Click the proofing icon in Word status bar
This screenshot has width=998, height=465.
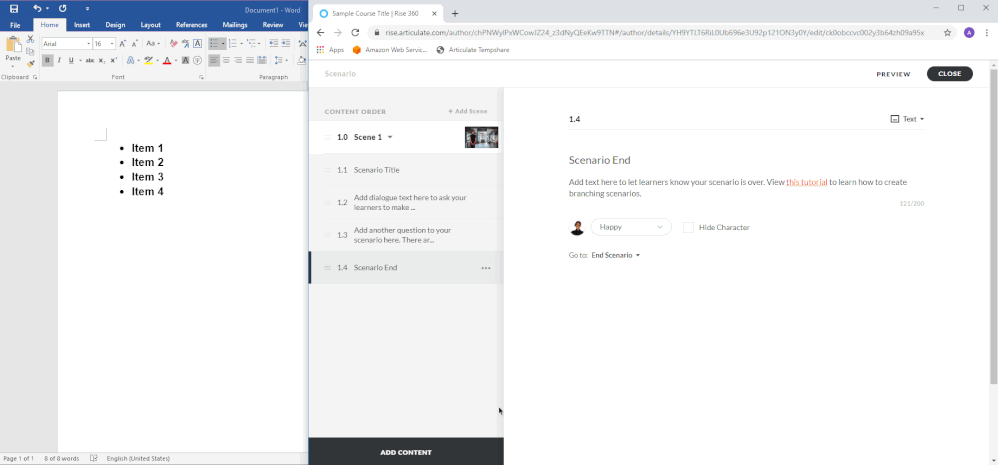point(94,458)
